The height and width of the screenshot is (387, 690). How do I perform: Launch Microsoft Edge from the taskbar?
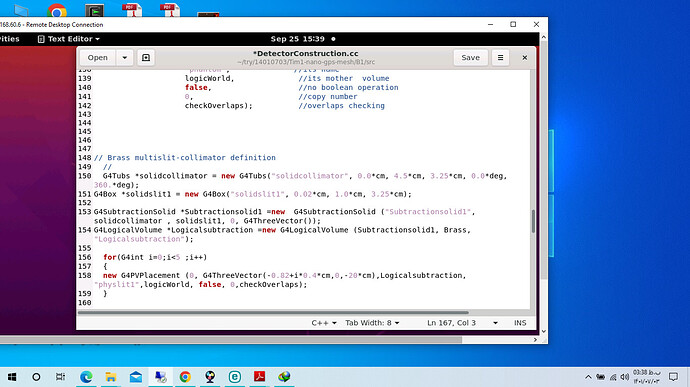coord(86,377)
